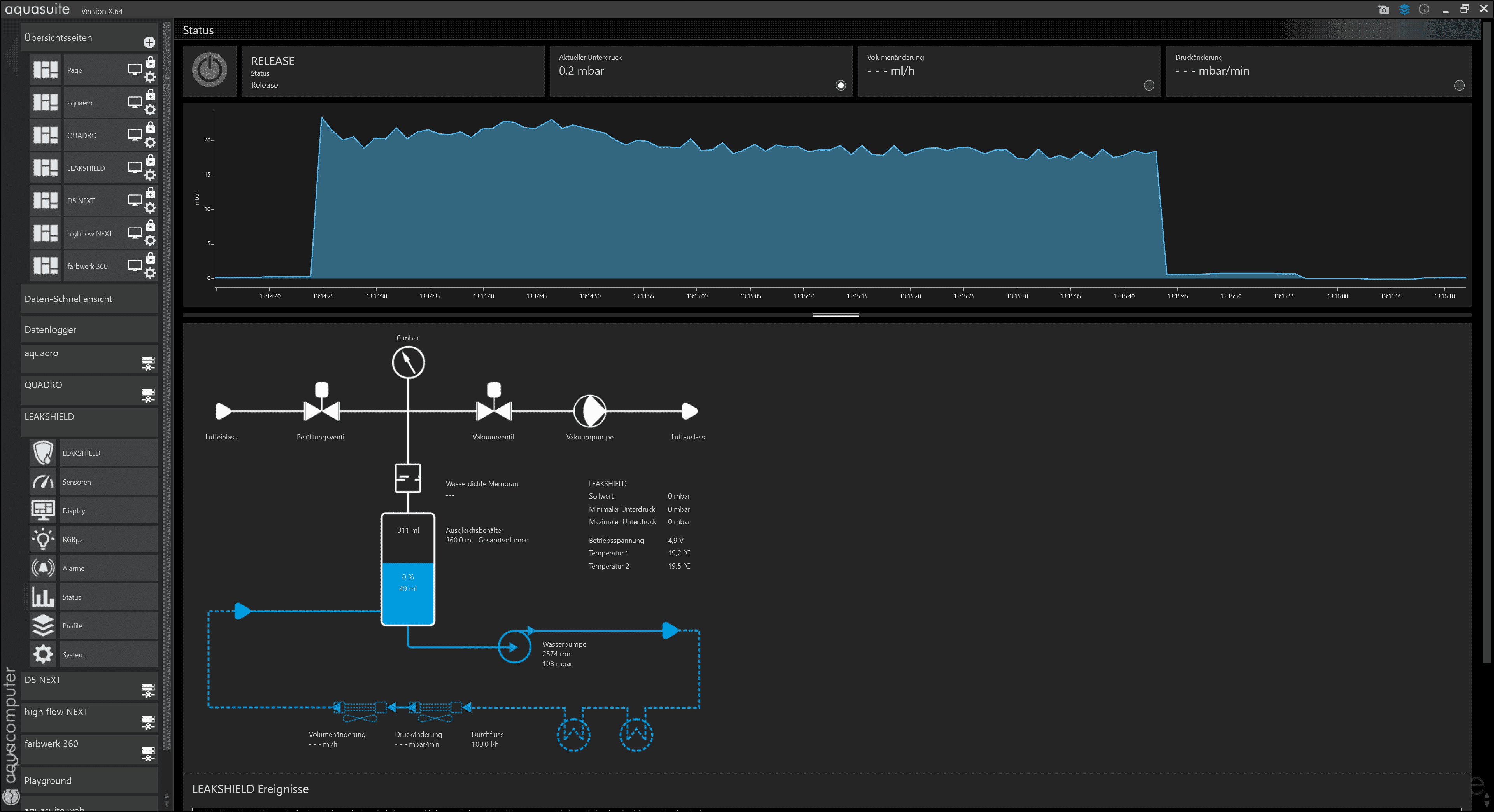Click the Wasserpumpe 2574 rpm reading
1494x812 pixels.
[x=558, y=654]
